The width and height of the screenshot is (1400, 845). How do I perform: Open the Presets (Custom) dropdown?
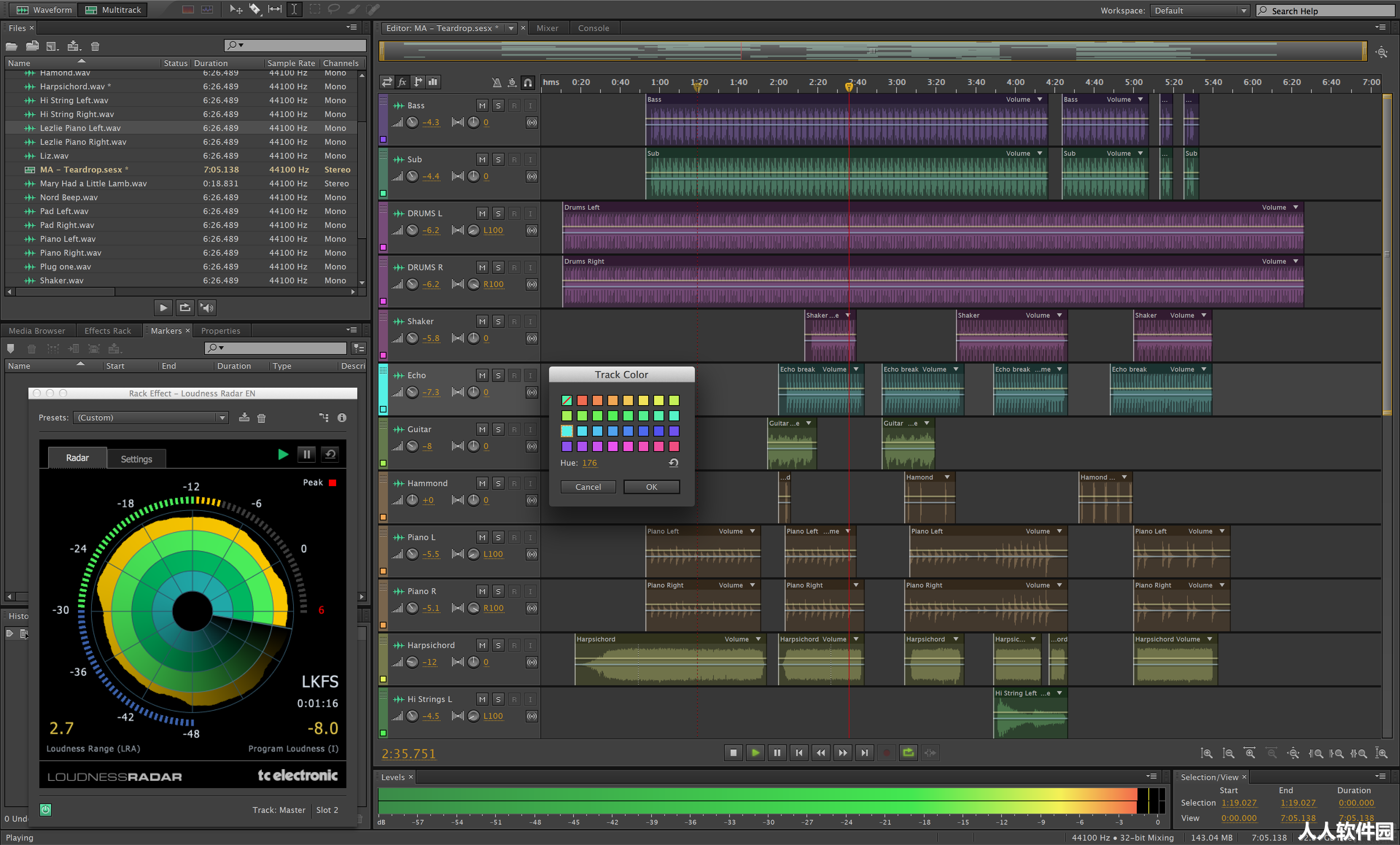tap(151, 418)
